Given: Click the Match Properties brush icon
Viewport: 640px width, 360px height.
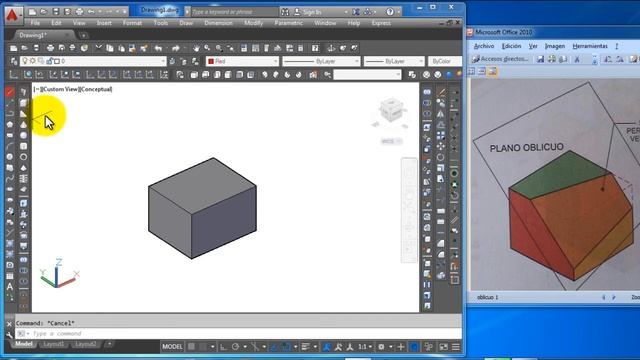Looking at the screenshot, I should point(144,48).
